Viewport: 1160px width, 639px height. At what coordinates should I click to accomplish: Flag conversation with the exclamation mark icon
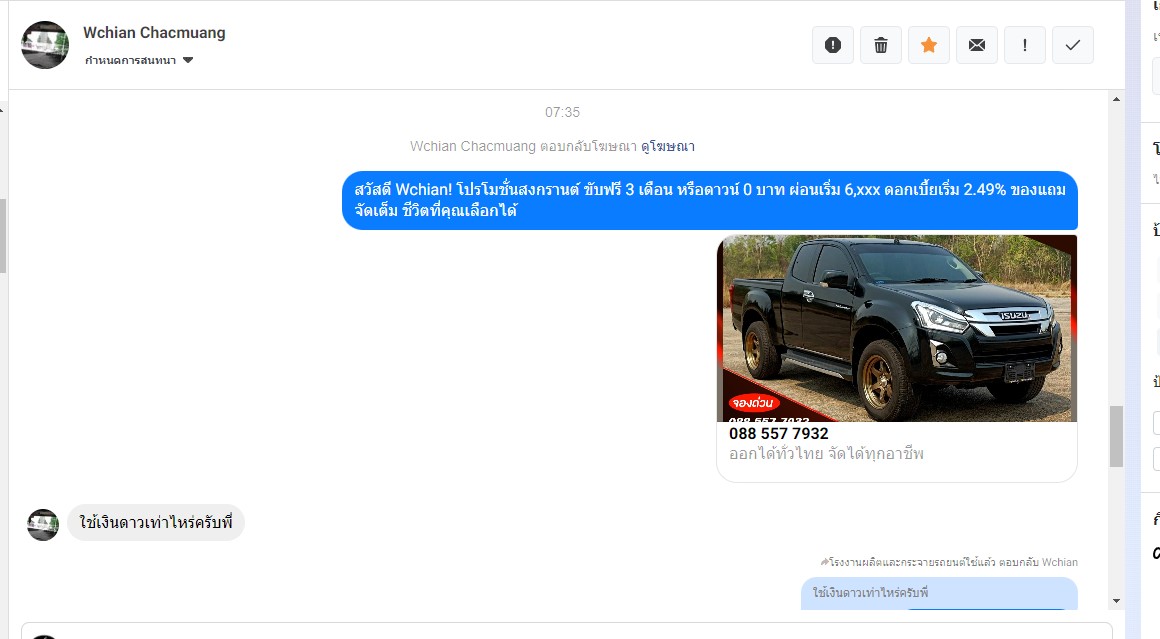click(x=1025, y=45)
